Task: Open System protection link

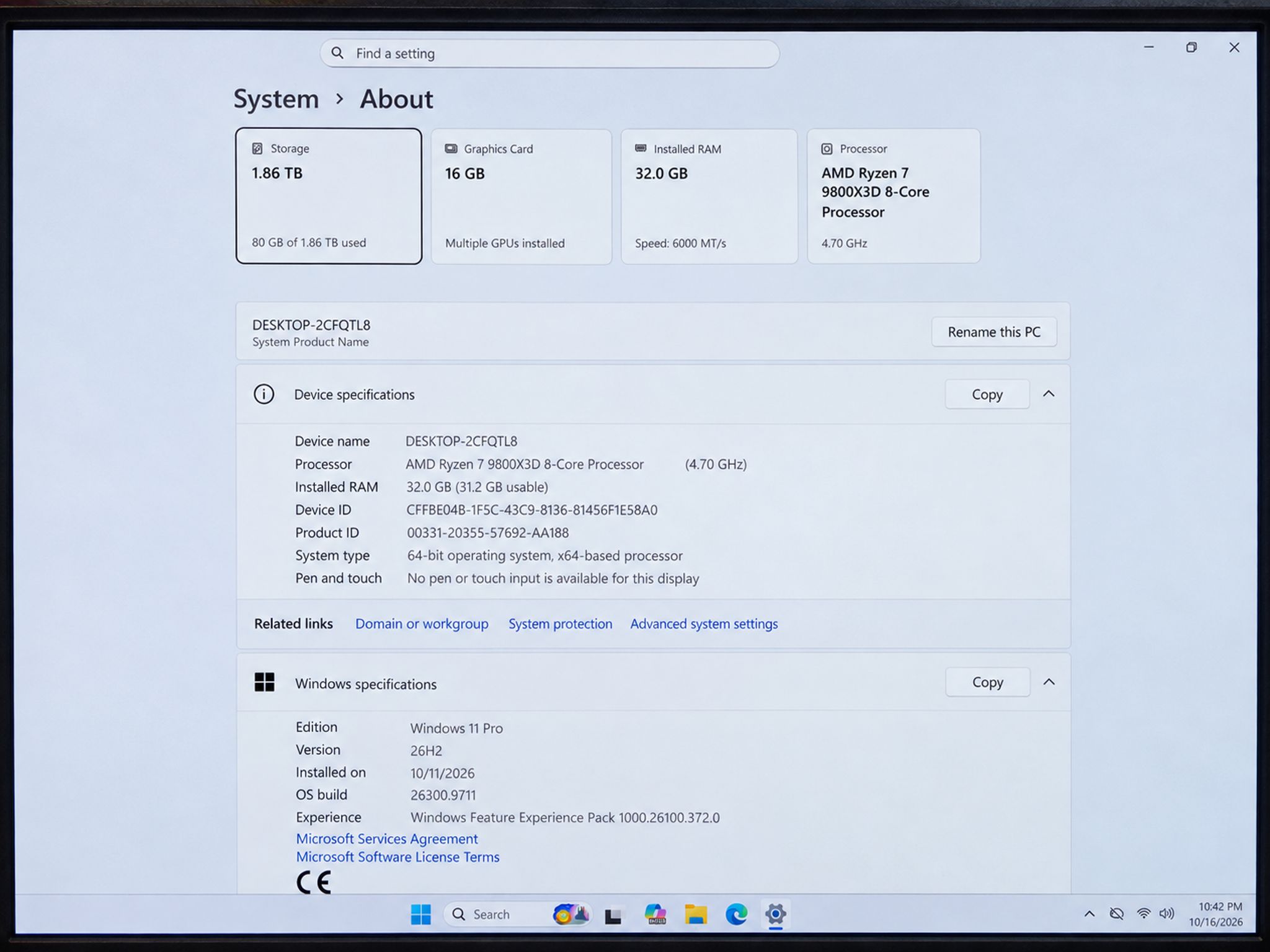Action: (x=560, y=624)
